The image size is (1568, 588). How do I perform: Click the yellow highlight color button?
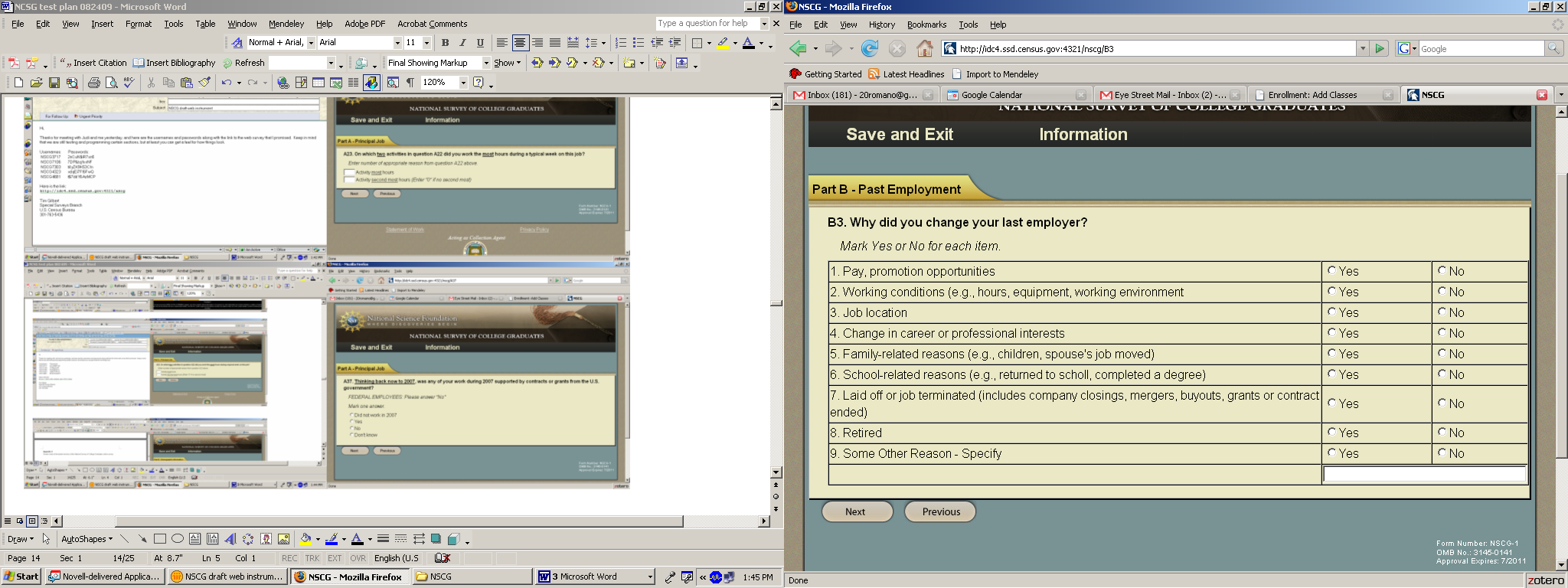(722, 43)
